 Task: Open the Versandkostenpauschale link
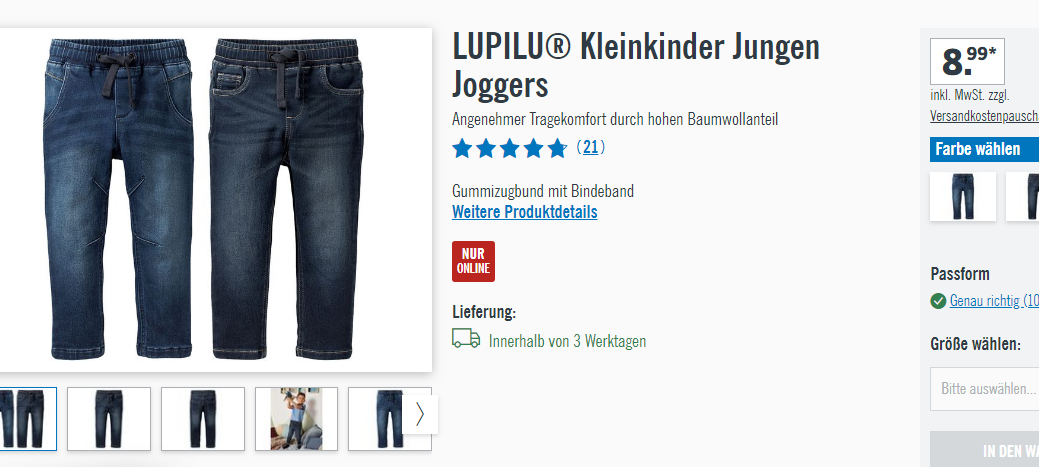coord(985,116)
